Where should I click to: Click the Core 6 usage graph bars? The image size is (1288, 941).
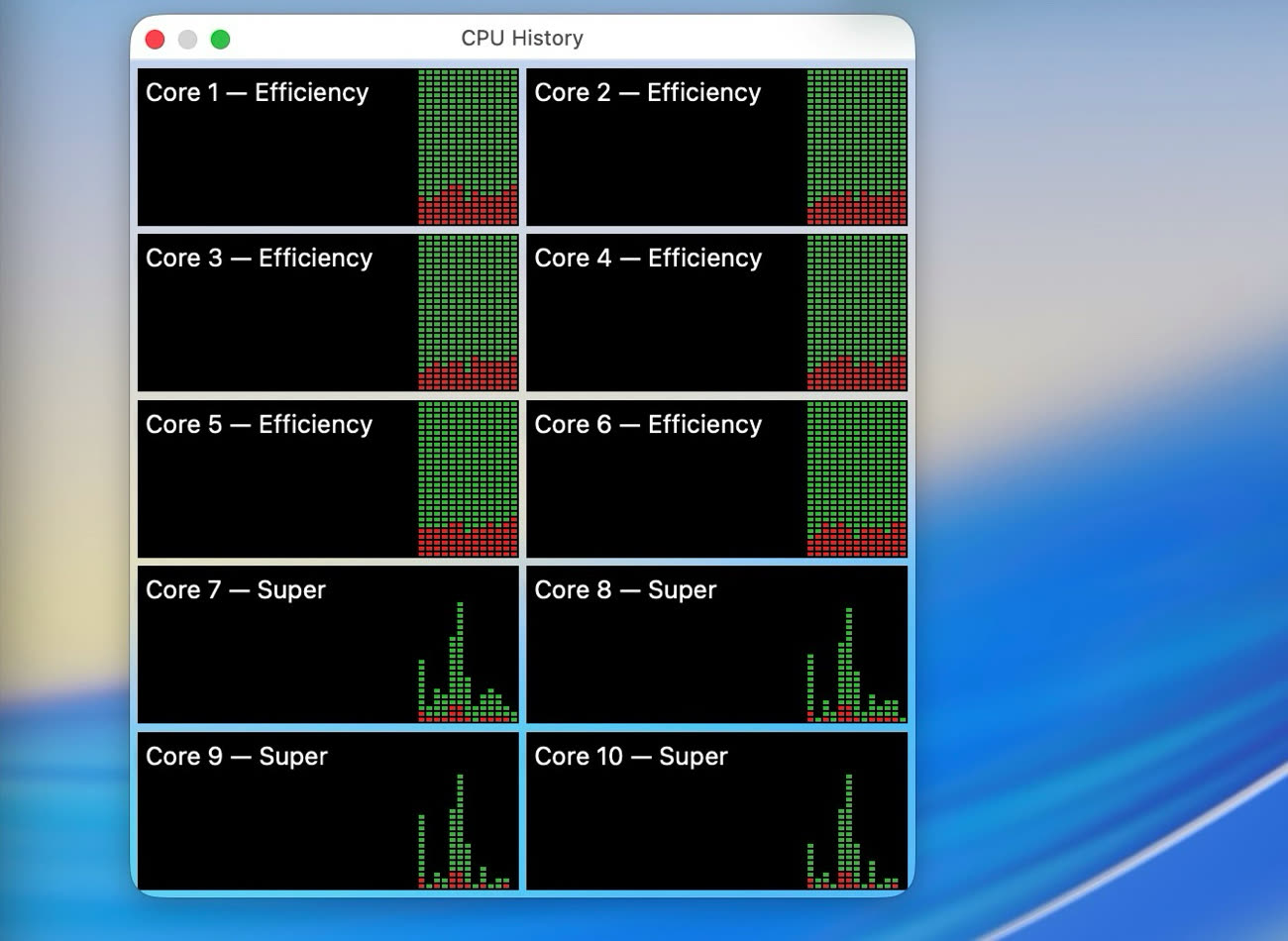coord(857,479)
